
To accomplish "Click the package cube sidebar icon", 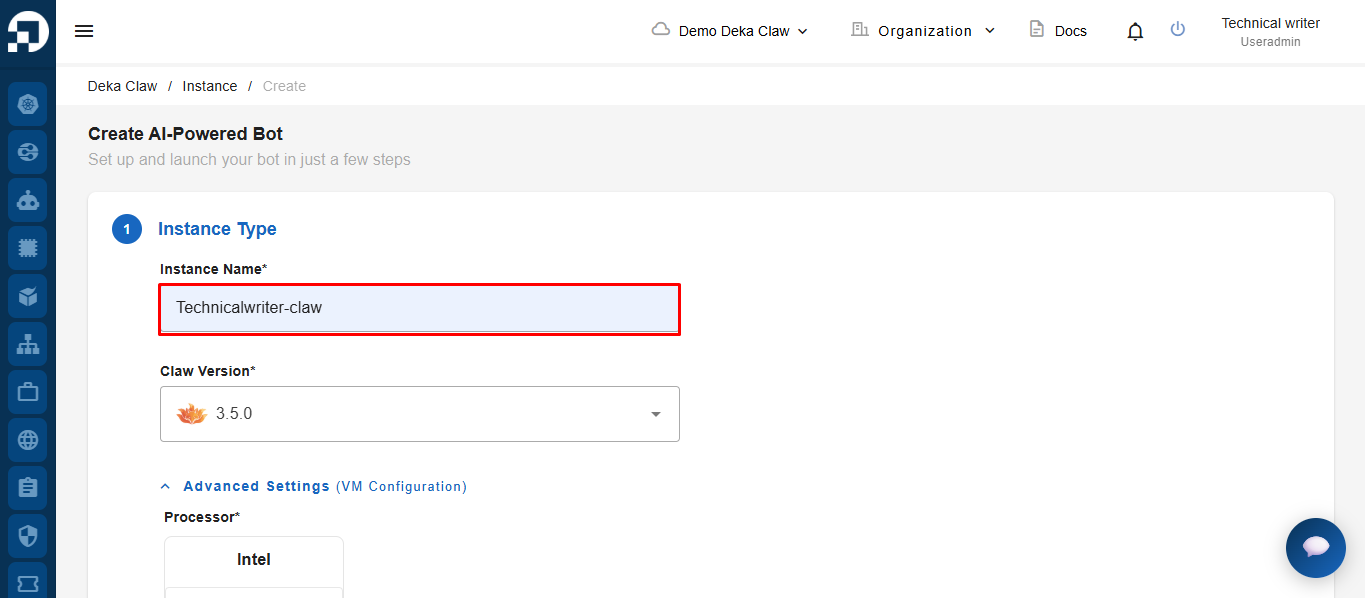I will tap(28, 296).
